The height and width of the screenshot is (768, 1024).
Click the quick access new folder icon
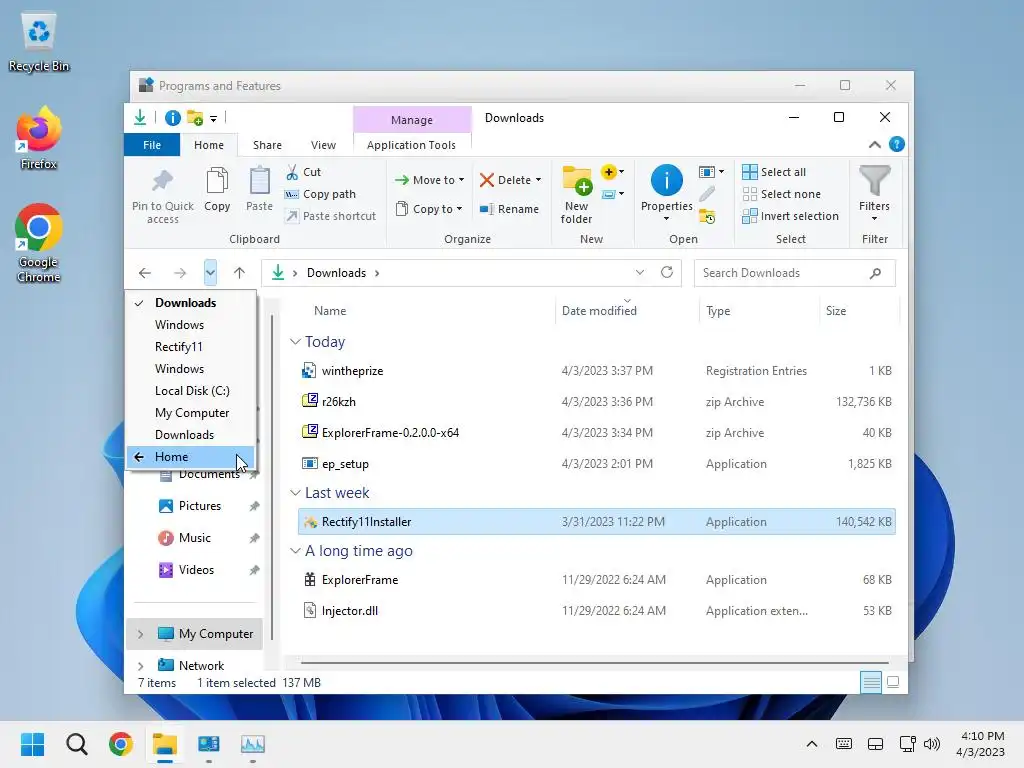(195, 118)
